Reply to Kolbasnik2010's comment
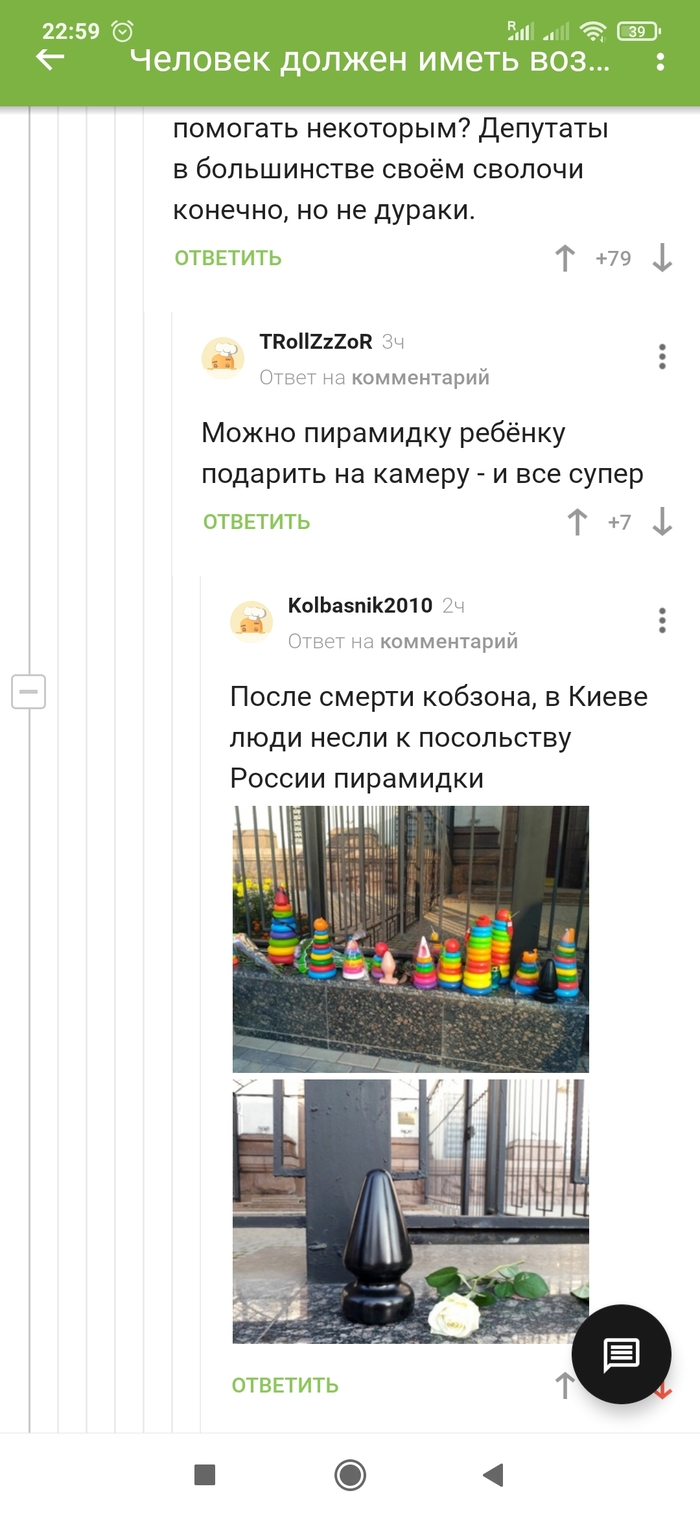 point(285,1386)
